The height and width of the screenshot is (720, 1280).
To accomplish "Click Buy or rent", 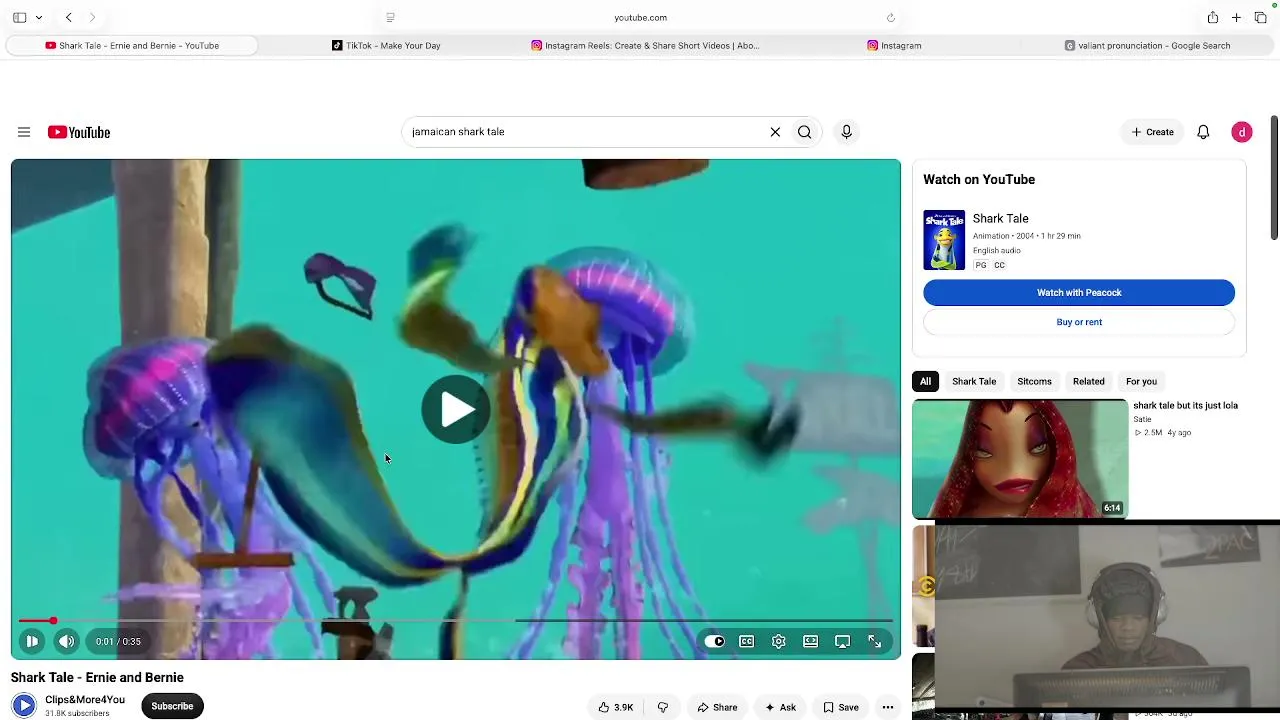I will point(1079,322).
